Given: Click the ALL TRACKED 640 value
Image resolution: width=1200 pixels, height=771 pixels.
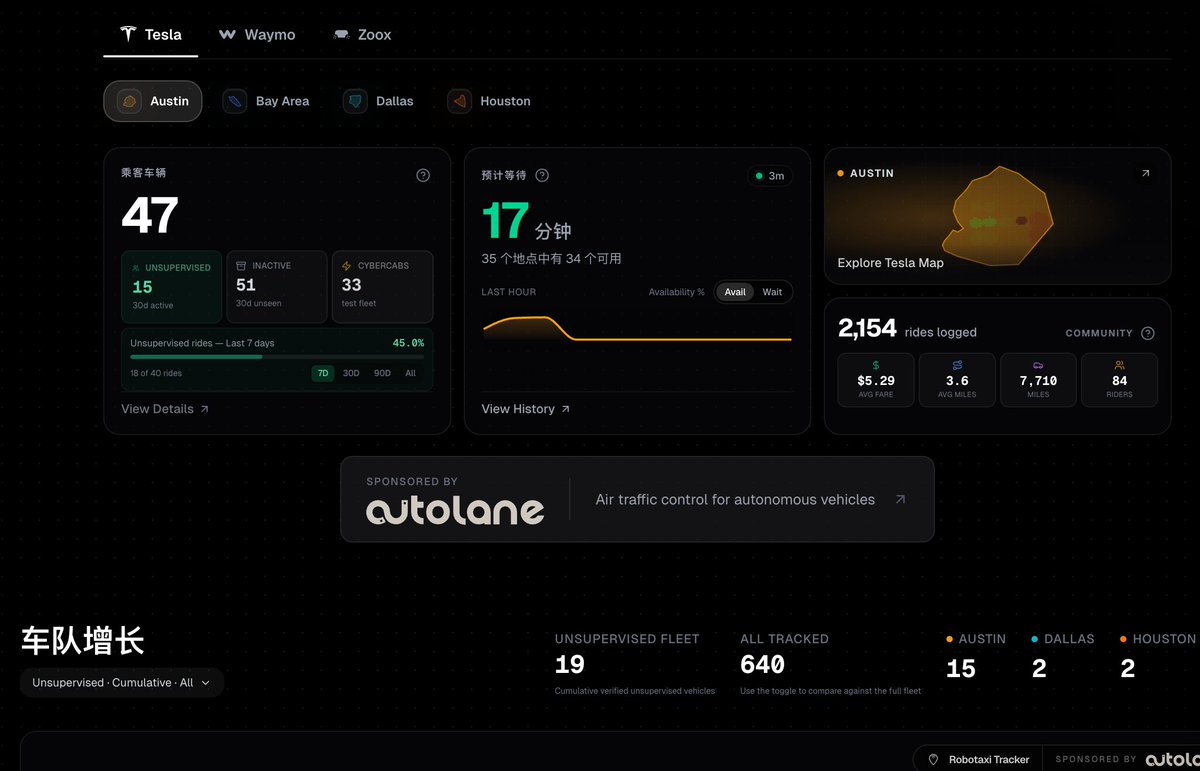Looking at the screenshot, I should point(763,665).
